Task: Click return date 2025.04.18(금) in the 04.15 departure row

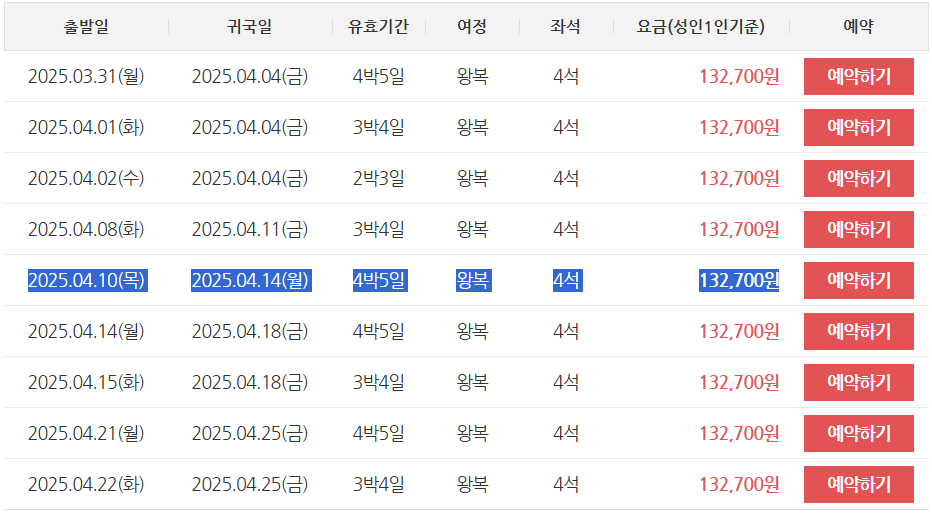Action: 250,382
